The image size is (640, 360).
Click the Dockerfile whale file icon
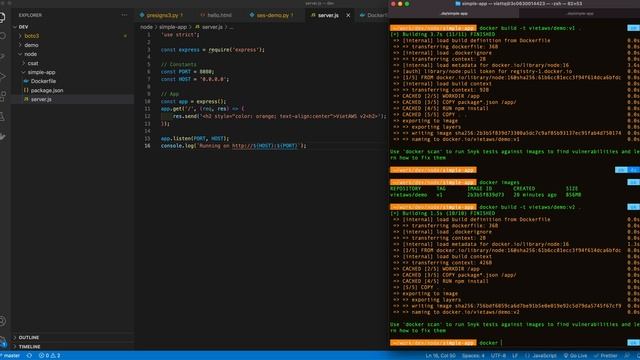26,81
